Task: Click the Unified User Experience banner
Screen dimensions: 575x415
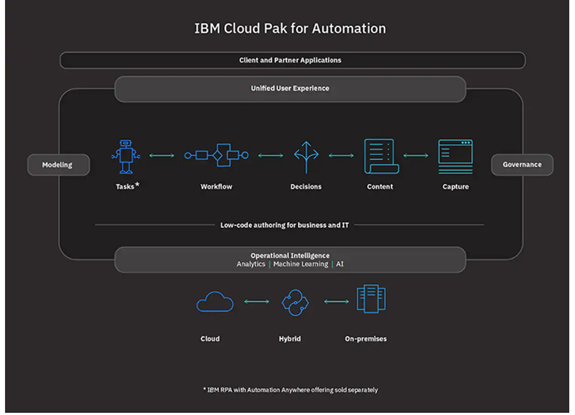Action: [x=290, y=89]
